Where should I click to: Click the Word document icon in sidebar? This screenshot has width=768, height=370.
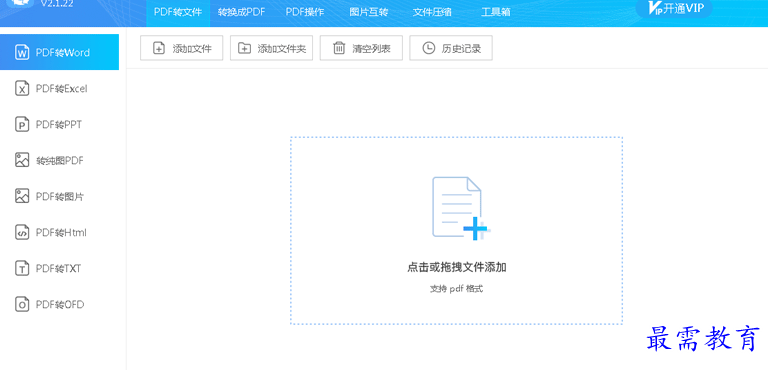coord(22,52)
